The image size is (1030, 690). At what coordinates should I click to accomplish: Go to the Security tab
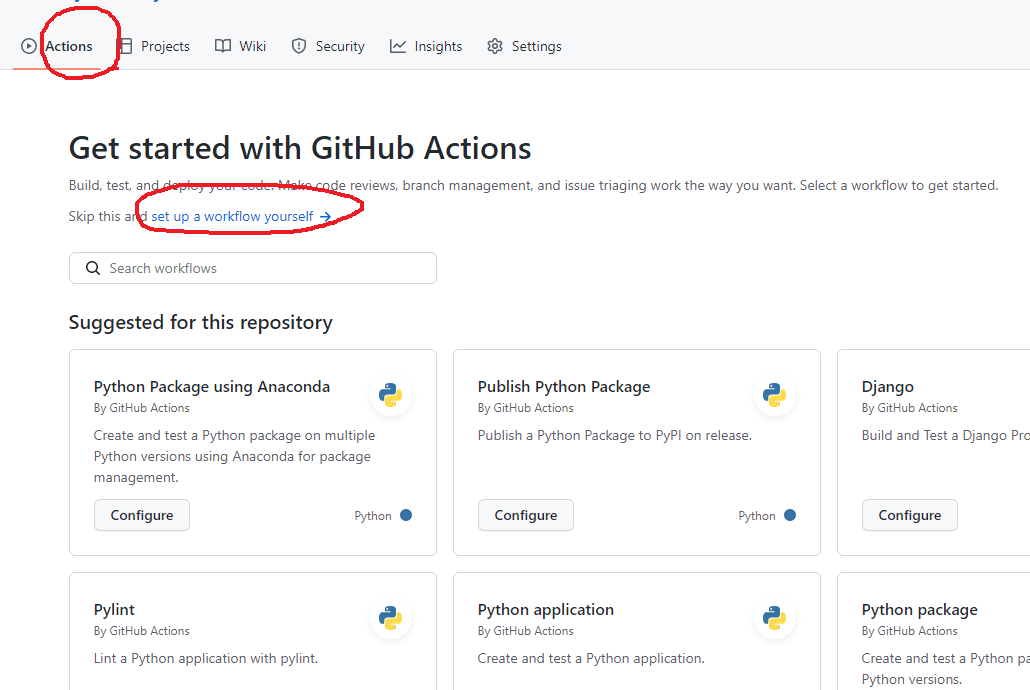pyautogui.click(x=328, y=46)
